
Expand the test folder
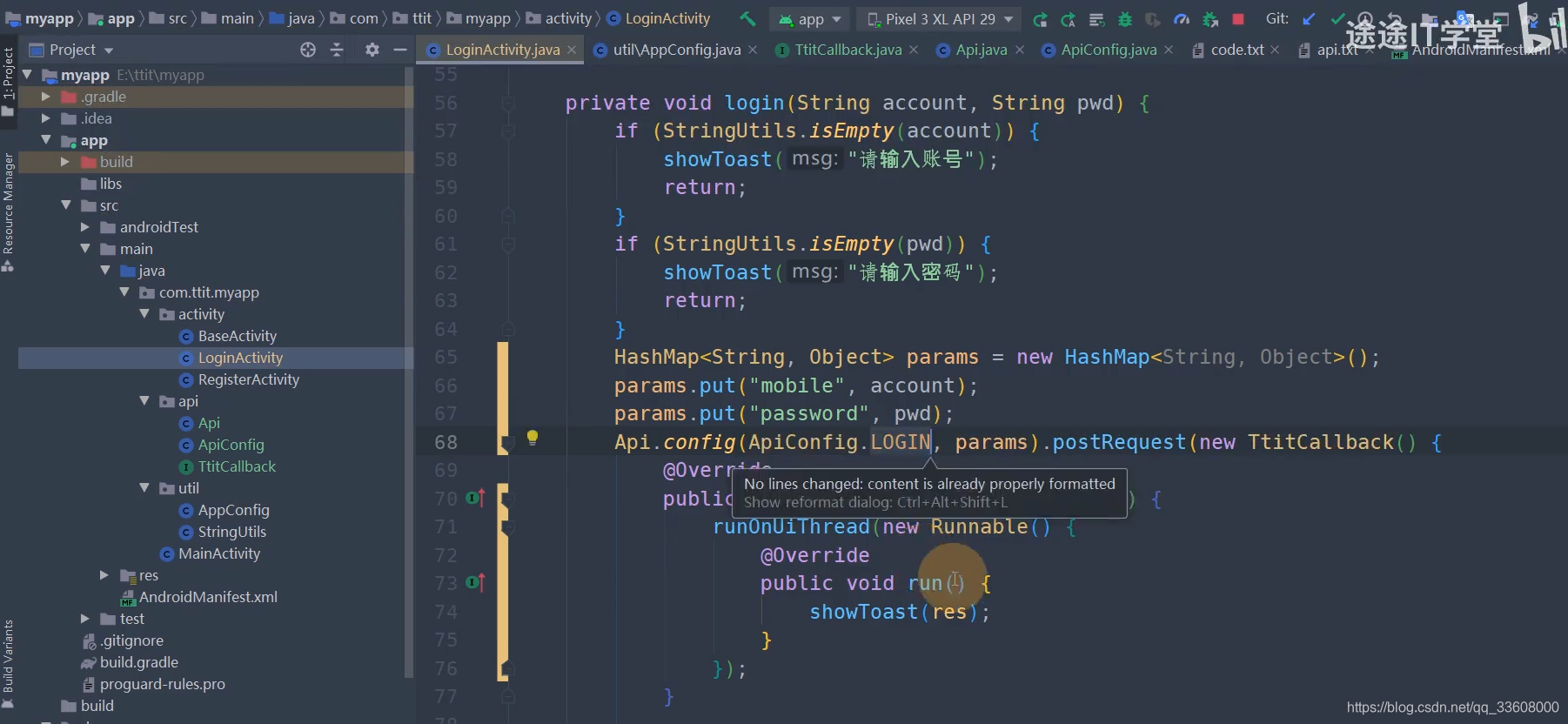85,619
